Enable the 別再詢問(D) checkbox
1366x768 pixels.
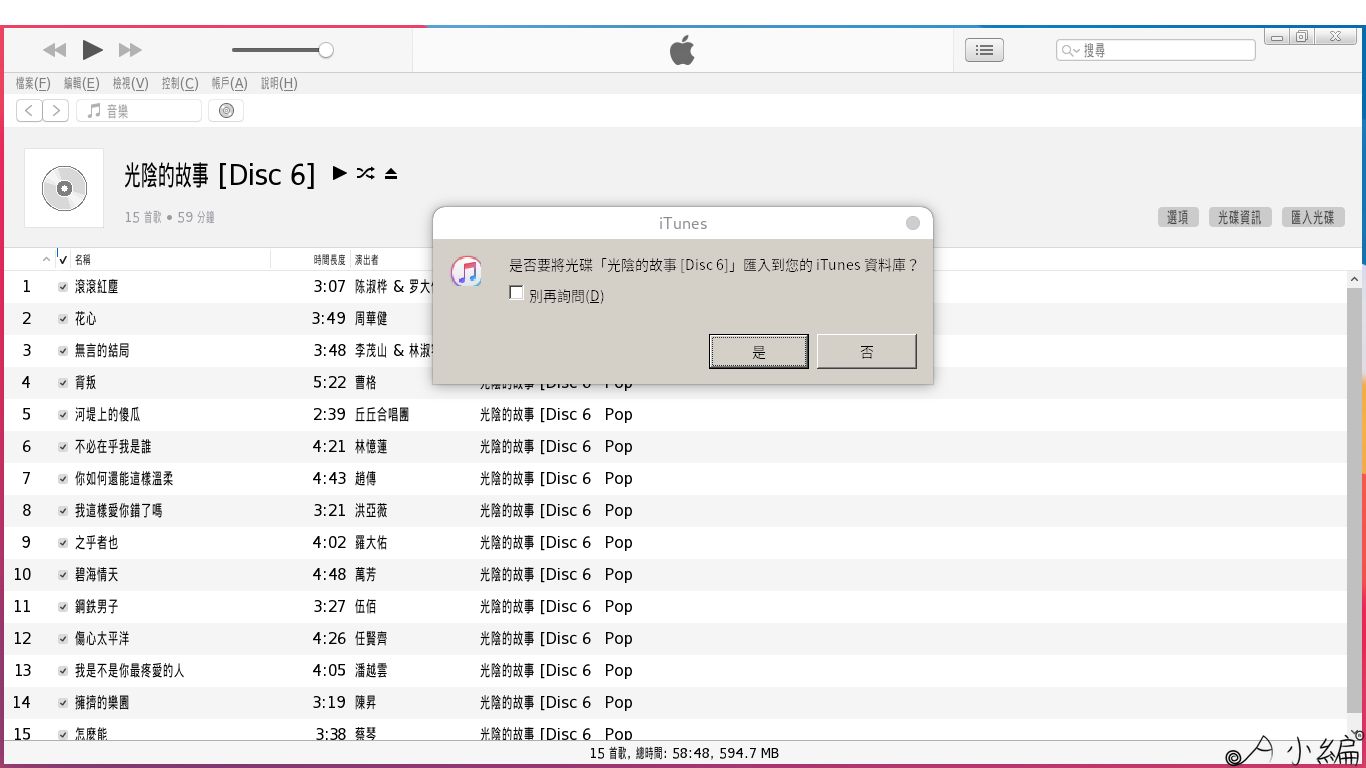(516, 293)
